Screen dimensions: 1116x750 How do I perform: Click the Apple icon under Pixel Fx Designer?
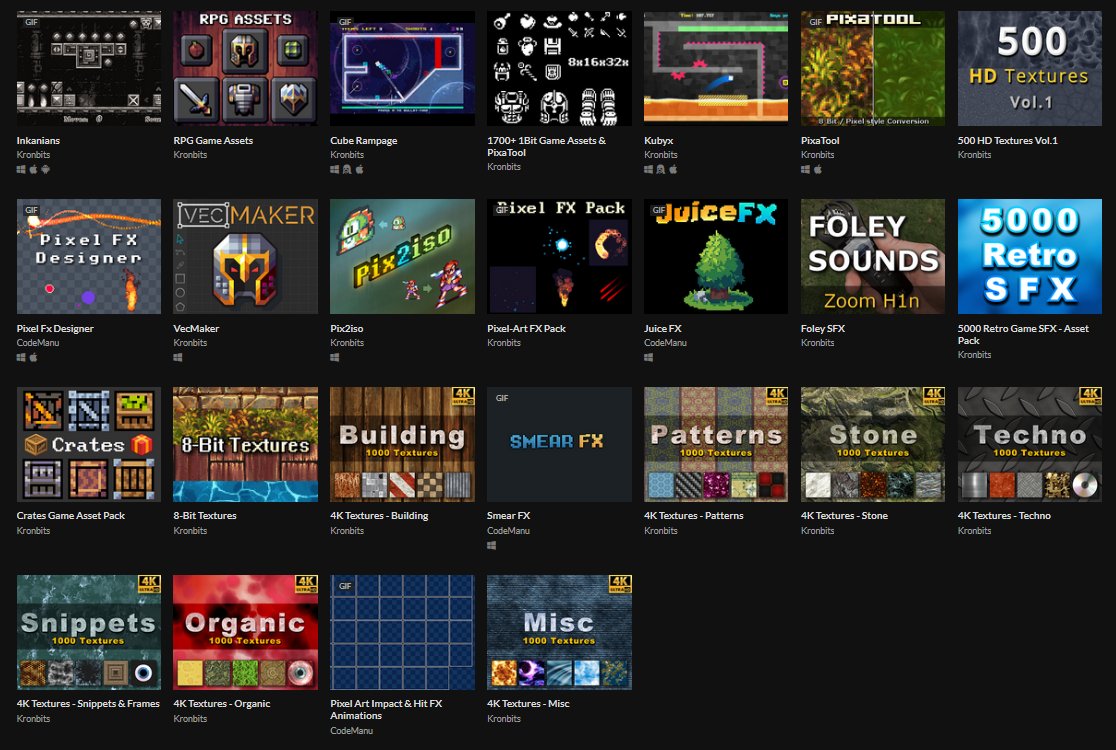[x=33, y=357]
